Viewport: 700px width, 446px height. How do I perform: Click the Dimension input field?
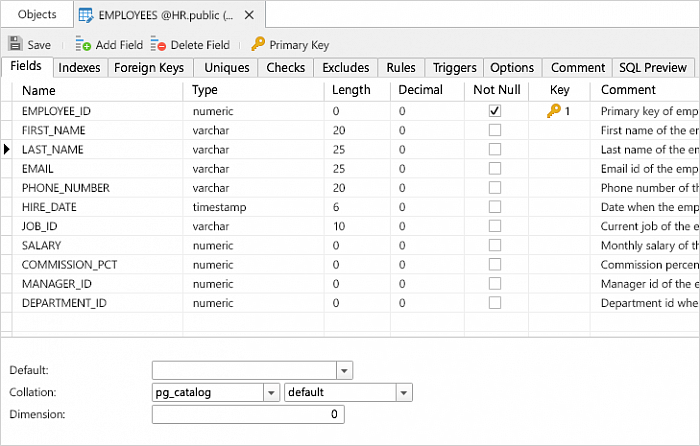[248, 414]
